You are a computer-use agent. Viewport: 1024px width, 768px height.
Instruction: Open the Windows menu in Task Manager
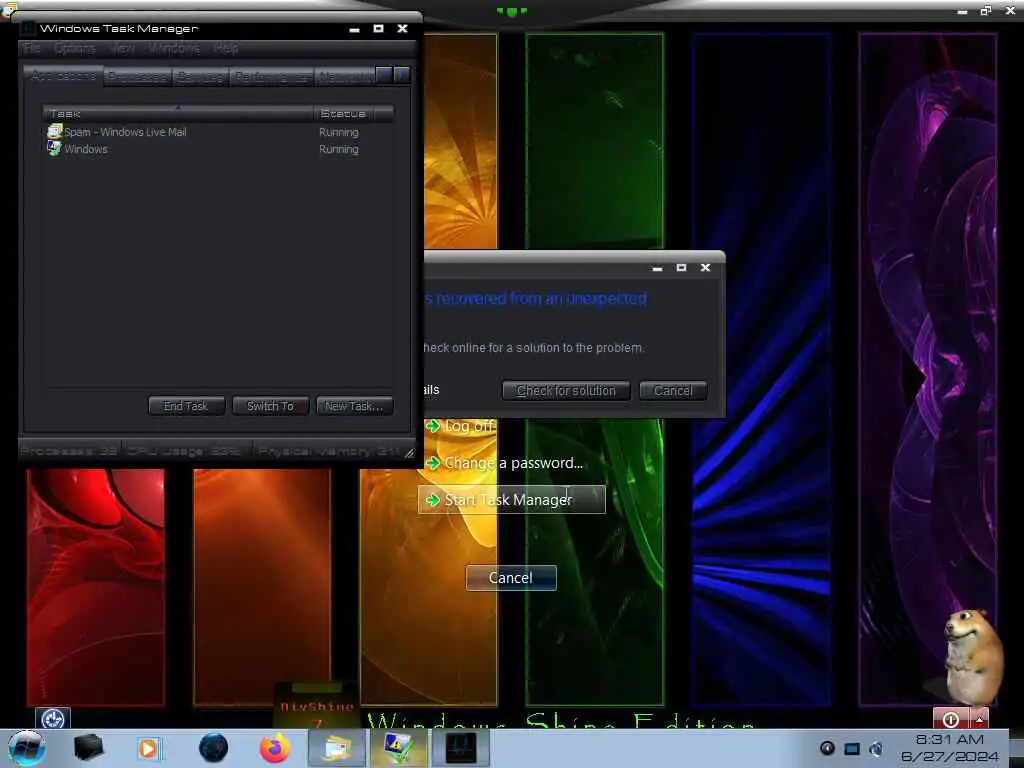coord(174,48)
